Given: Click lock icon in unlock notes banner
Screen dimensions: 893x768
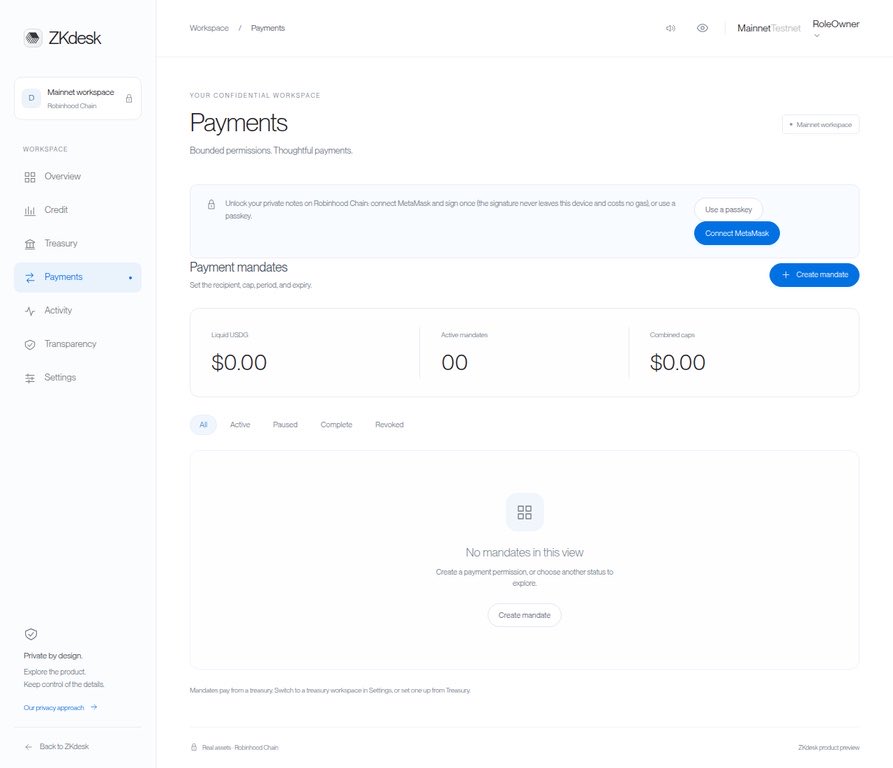Looking at the screenshot, I should [211, 204].
